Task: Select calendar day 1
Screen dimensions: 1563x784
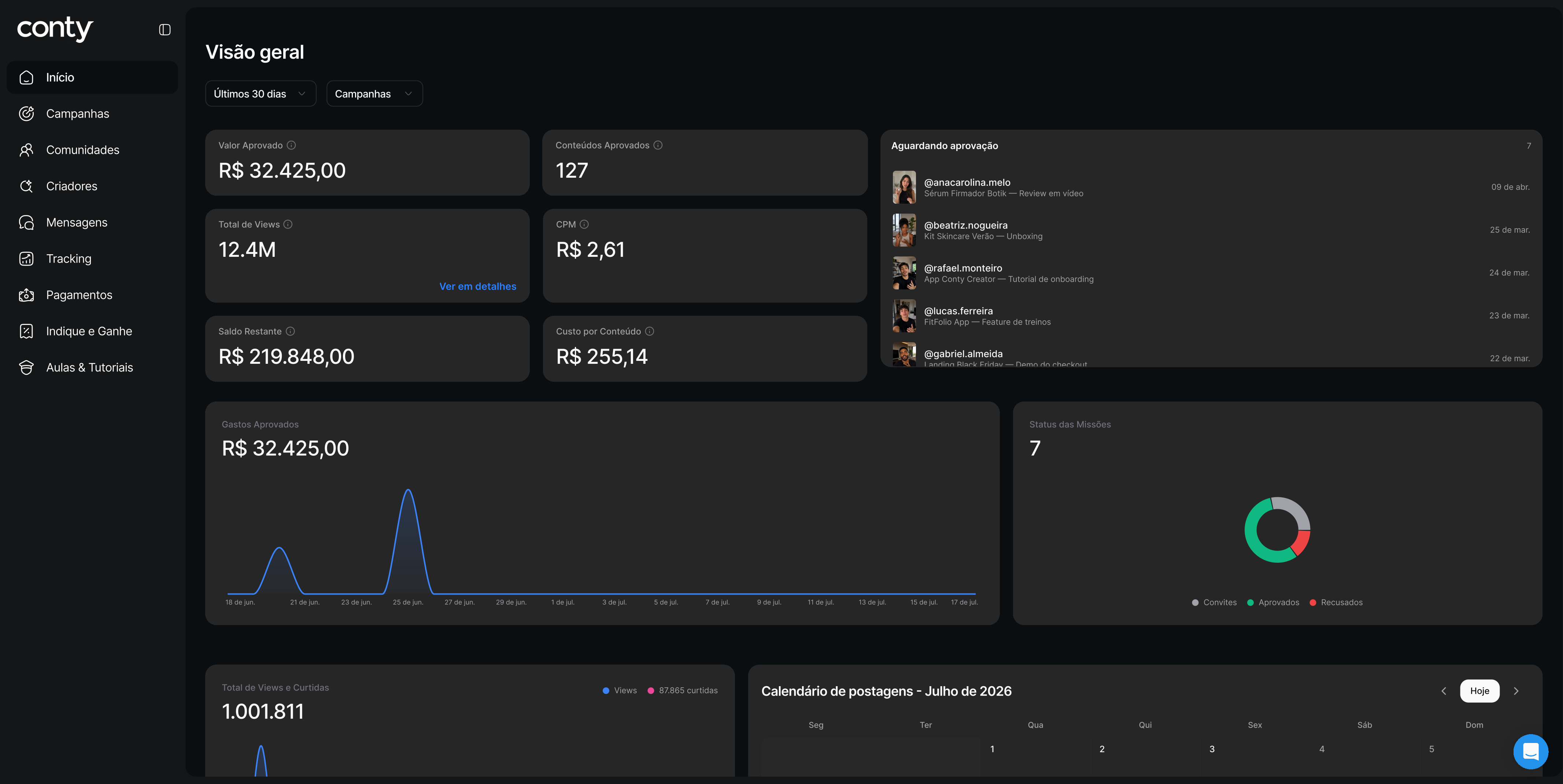Action: pos(992,749)
